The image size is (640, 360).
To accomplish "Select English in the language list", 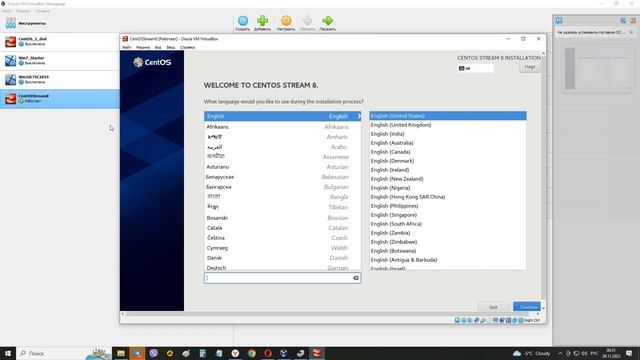I will tap(282, 116).
